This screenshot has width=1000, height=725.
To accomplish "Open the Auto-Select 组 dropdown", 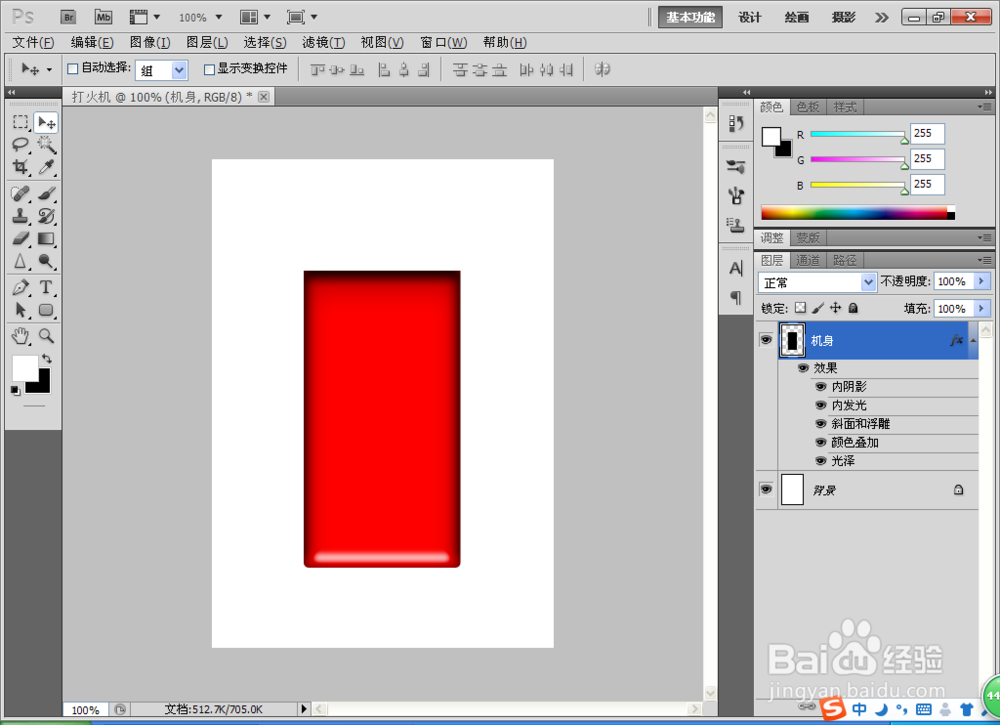I will tap(179, 70).
